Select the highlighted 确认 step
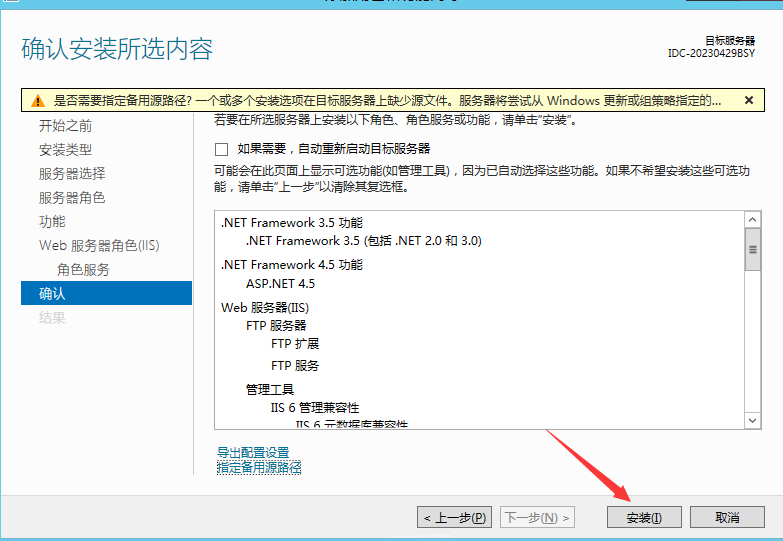The image size is (783, 541). 106,293
